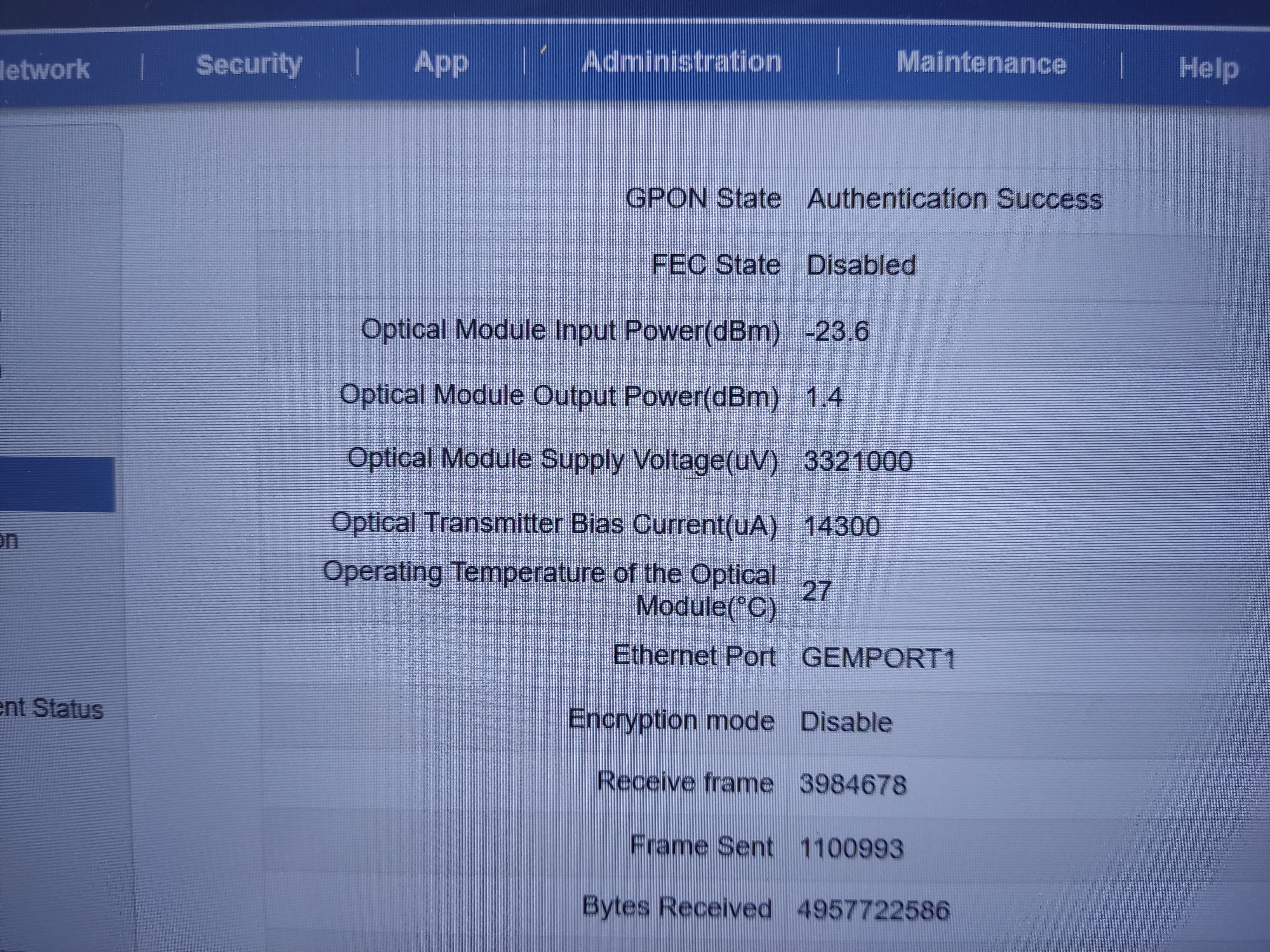Go to the Maintenance tab
Image resolution: width=1270 pixels, height=952 pixels.
(981, 63)
